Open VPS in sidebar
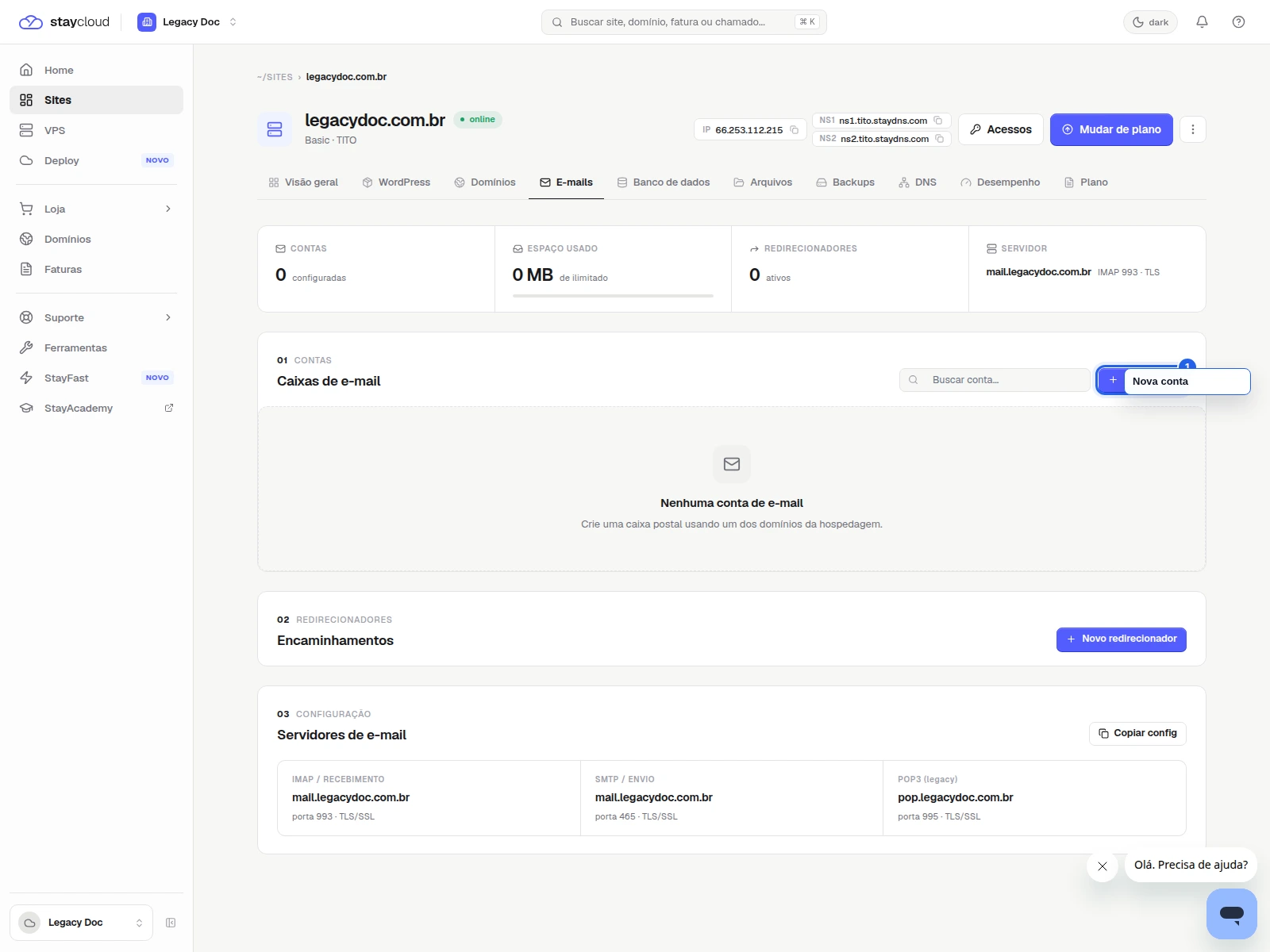This screenshot has height=952, width=1270. point(96,130)
